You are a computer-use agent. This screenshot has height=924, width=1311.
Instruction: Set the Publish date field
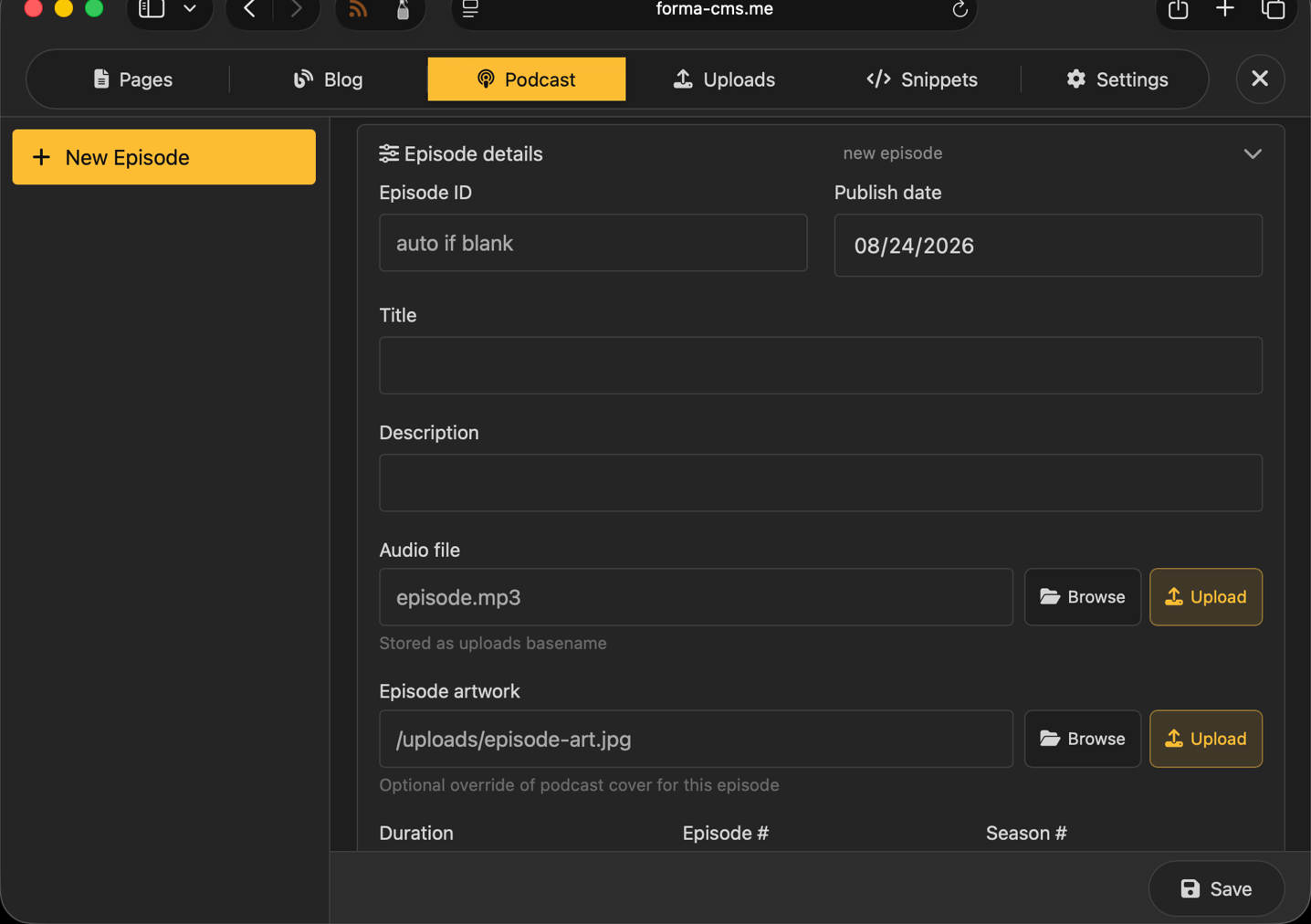pyautogui.click(x=1048, y=246)
